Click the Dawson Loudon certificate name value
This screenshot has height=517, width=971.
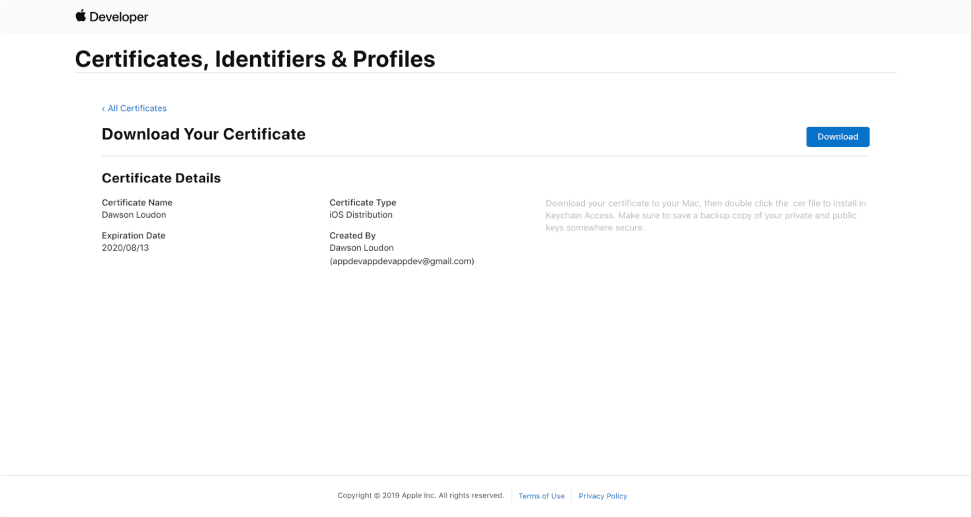[134, 215]
